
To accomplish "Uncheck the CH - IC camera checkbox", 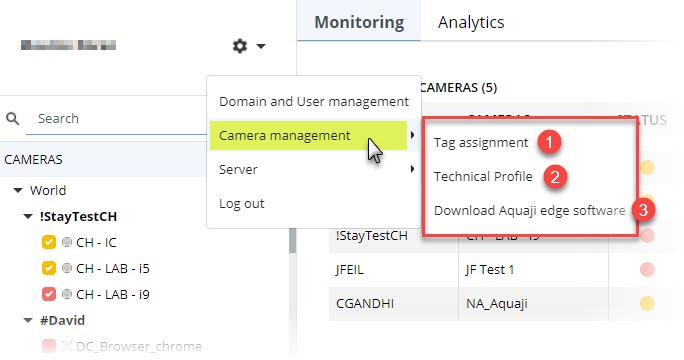I will pos(49,242).
